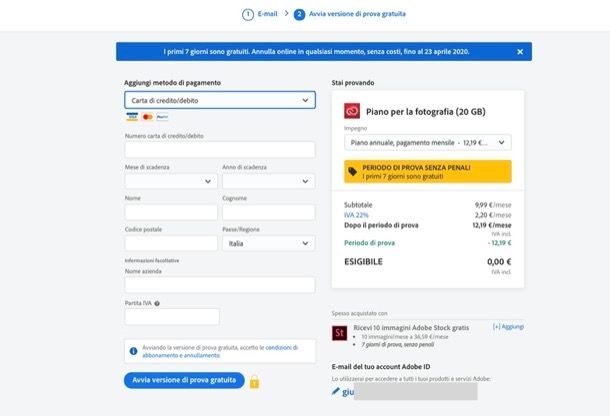610x416 pixels.
Task: Open condizioni di abbonamento e annullamento link
Action: tap(220, 351)
